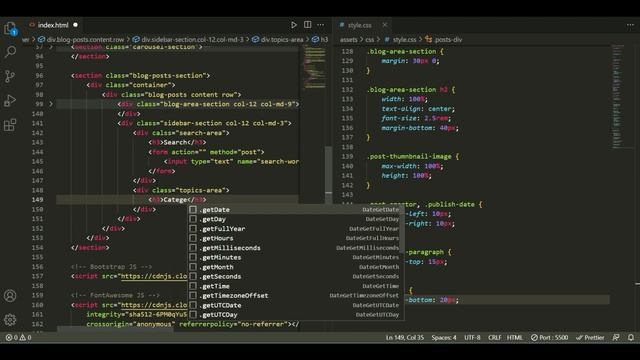The height and width of the screenshot is (360, 640).
Task: Change file encoding UTF-8
Action: pos(472,338)
